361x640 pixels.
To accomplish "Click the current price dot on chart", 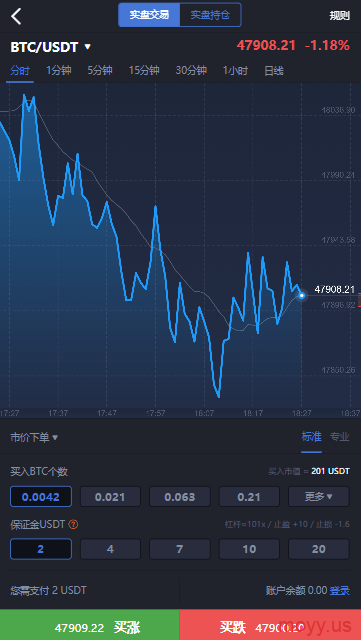I will click(x=301, y=295).
